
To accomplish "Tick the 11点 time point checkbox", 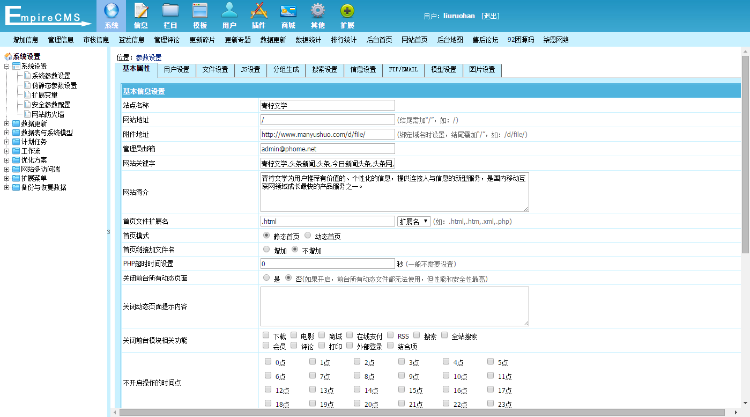I will (490, 375).
